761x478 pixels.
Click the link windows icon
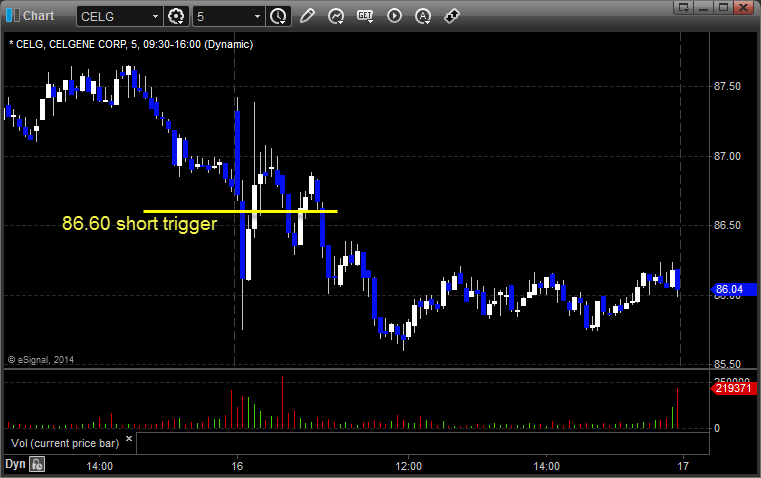[x=452, y=16]
